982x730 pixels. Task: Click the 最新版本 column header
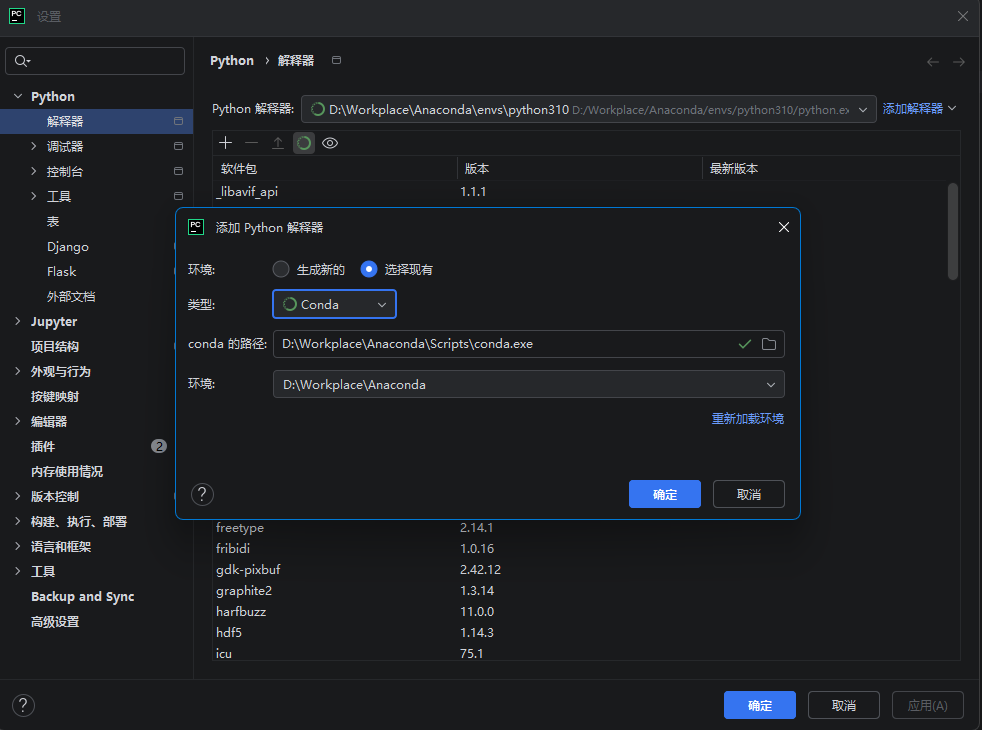tap(831, 168)
